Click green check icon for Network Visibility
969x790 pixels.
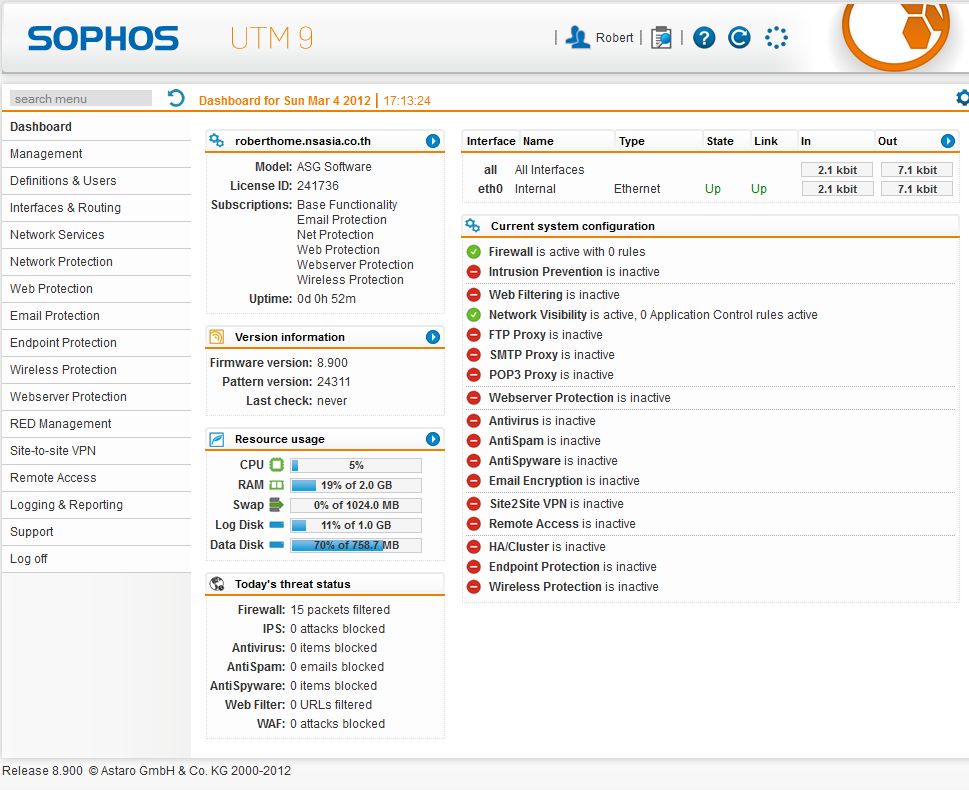point(473,315)
